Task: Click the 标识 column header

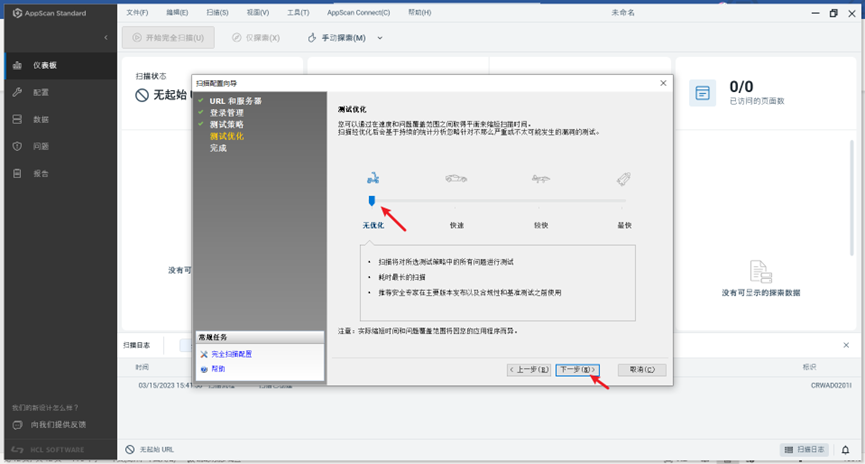Action: click(809, 367)
